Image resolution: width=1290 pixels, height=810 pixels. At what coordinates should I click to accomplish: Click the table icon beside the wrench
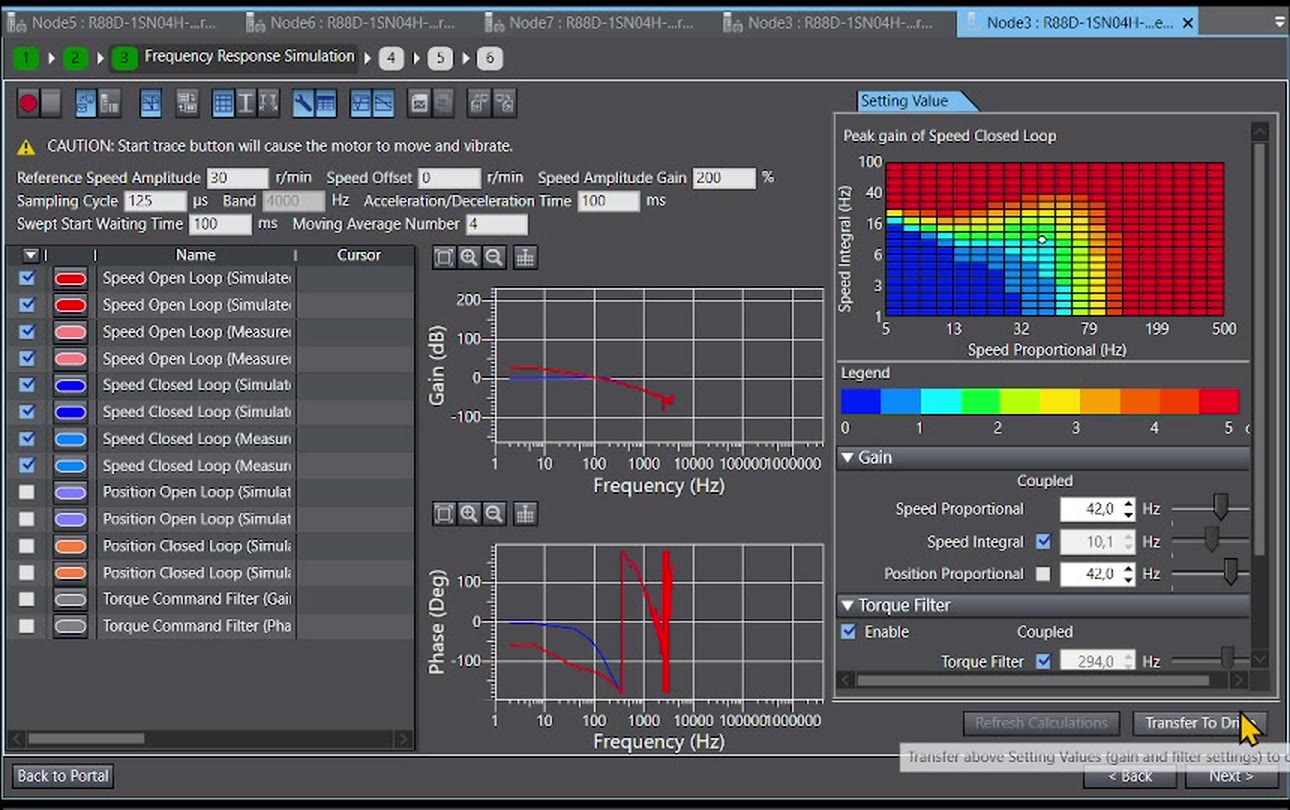(325, 102)
